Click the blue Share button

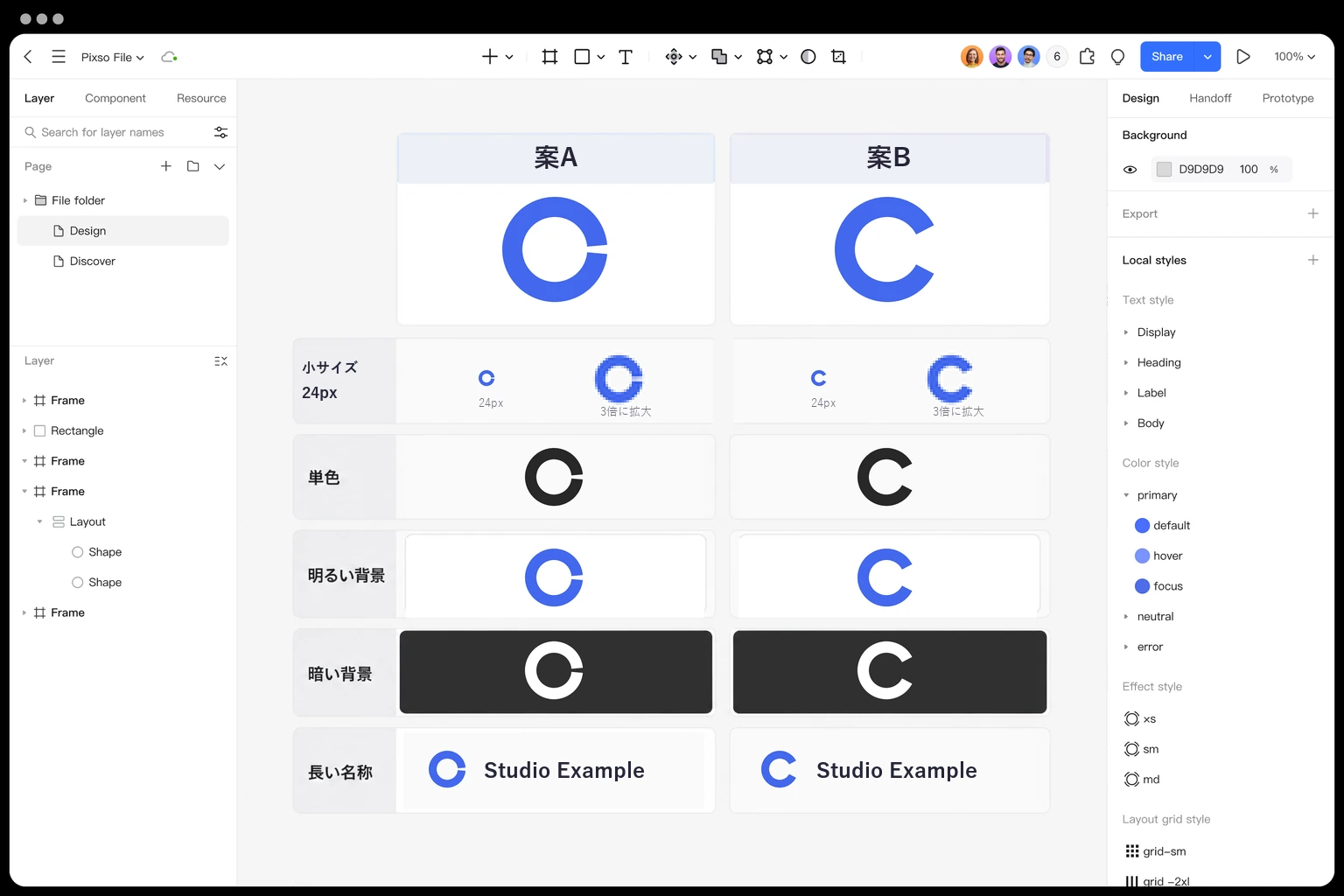pyautogui.click(x=1167, y=57)
